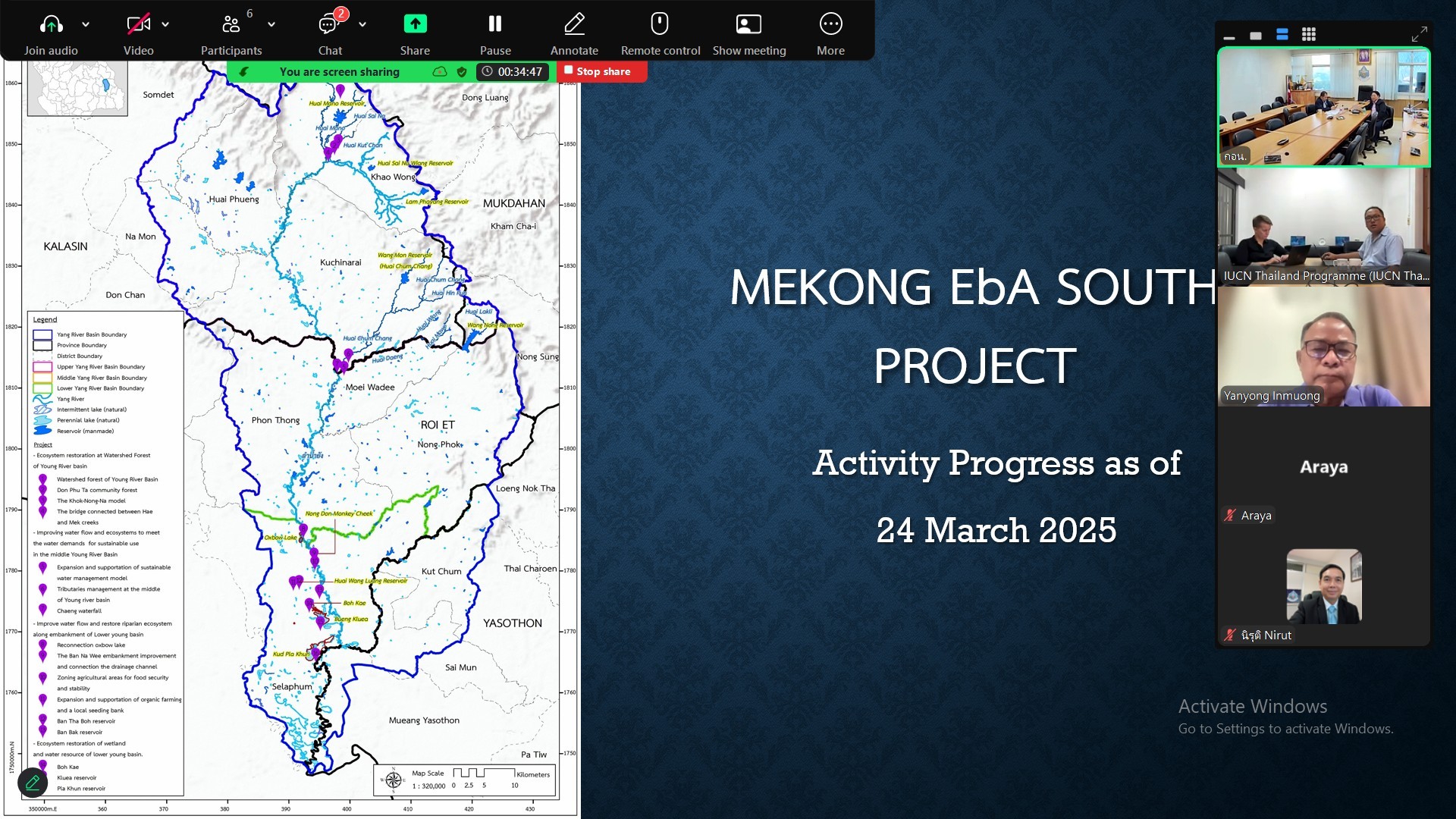Stop the screen share
This screenshot has height=819, width=1456.
point(602,71)
